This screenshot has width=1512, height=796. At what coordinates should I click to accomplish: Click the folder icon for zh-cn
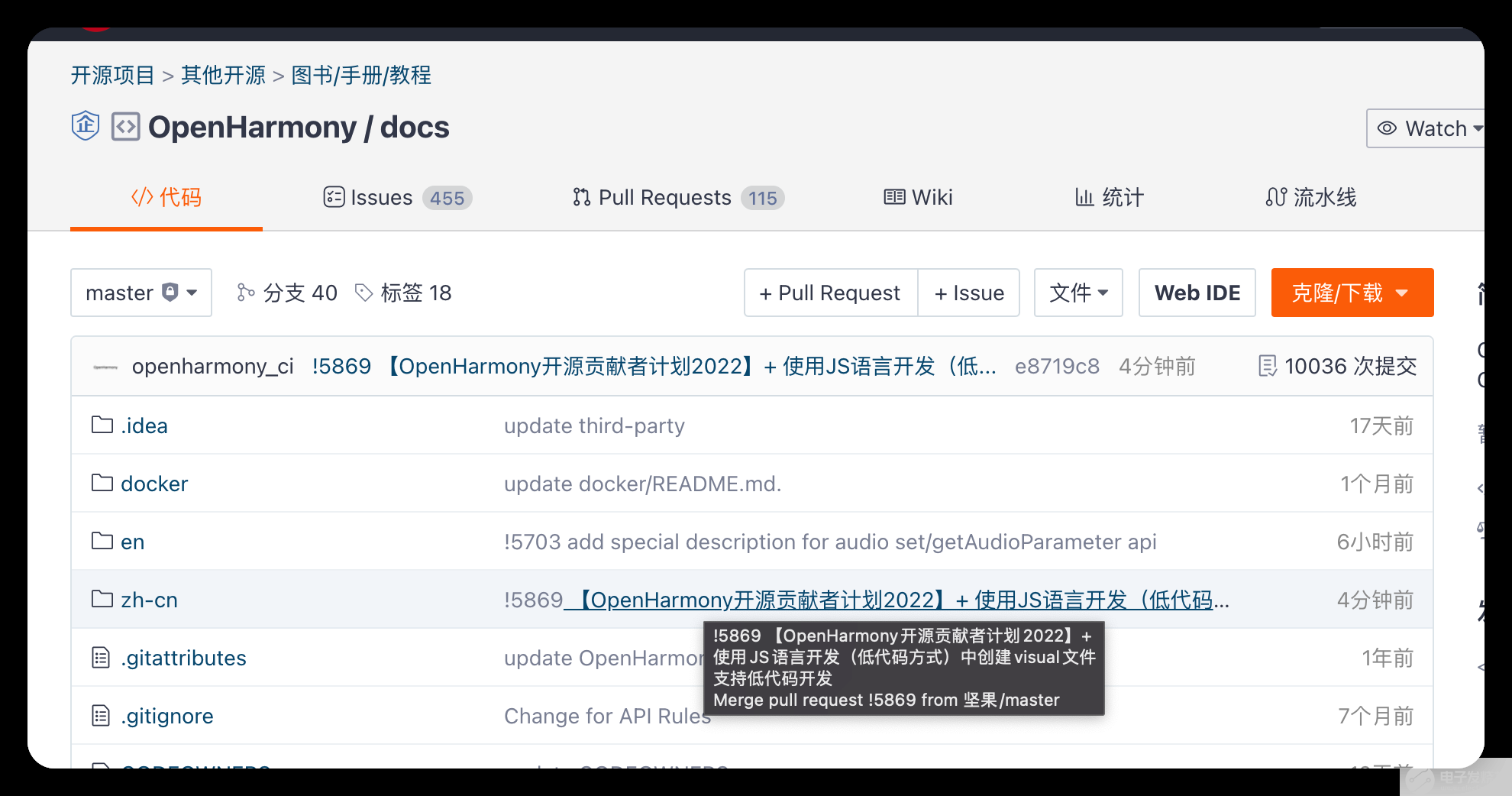102,599
